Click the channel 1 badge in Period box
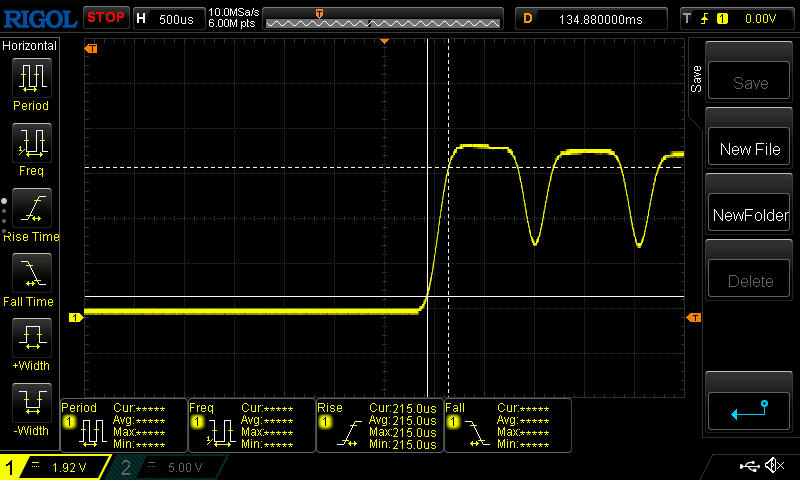Viewport: 800px width, 480px height. coord(68,422)
